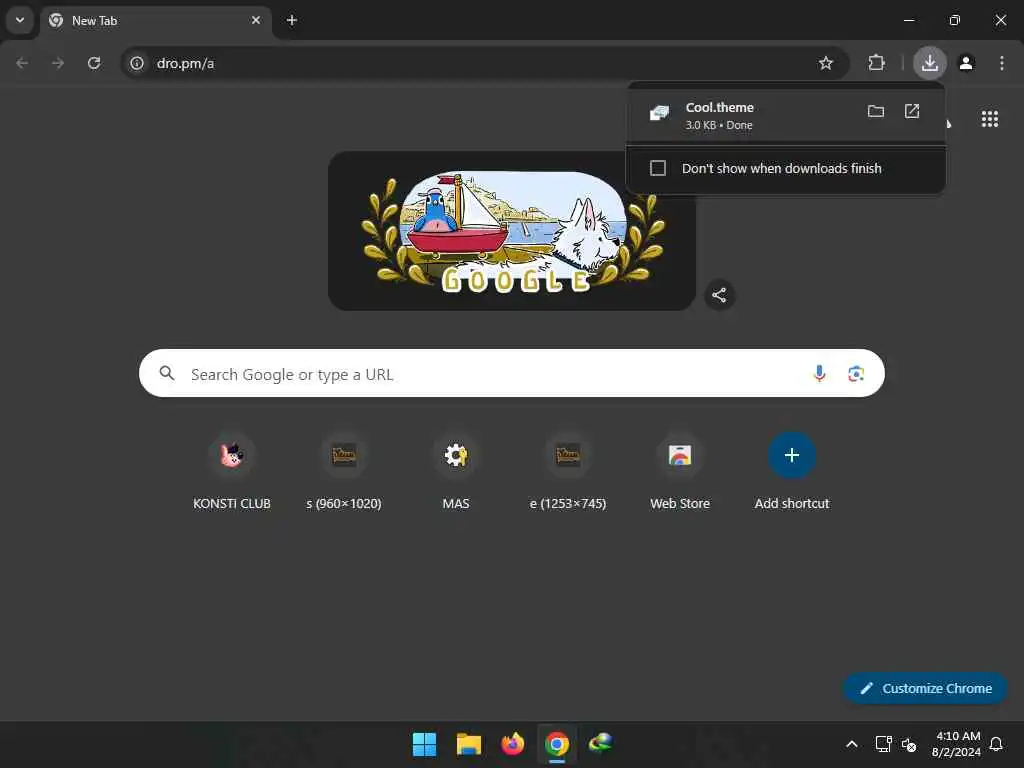Open Cool.theme with external link icon
This screenshot has height=768, width=1024.
click(x=912, y=111)
